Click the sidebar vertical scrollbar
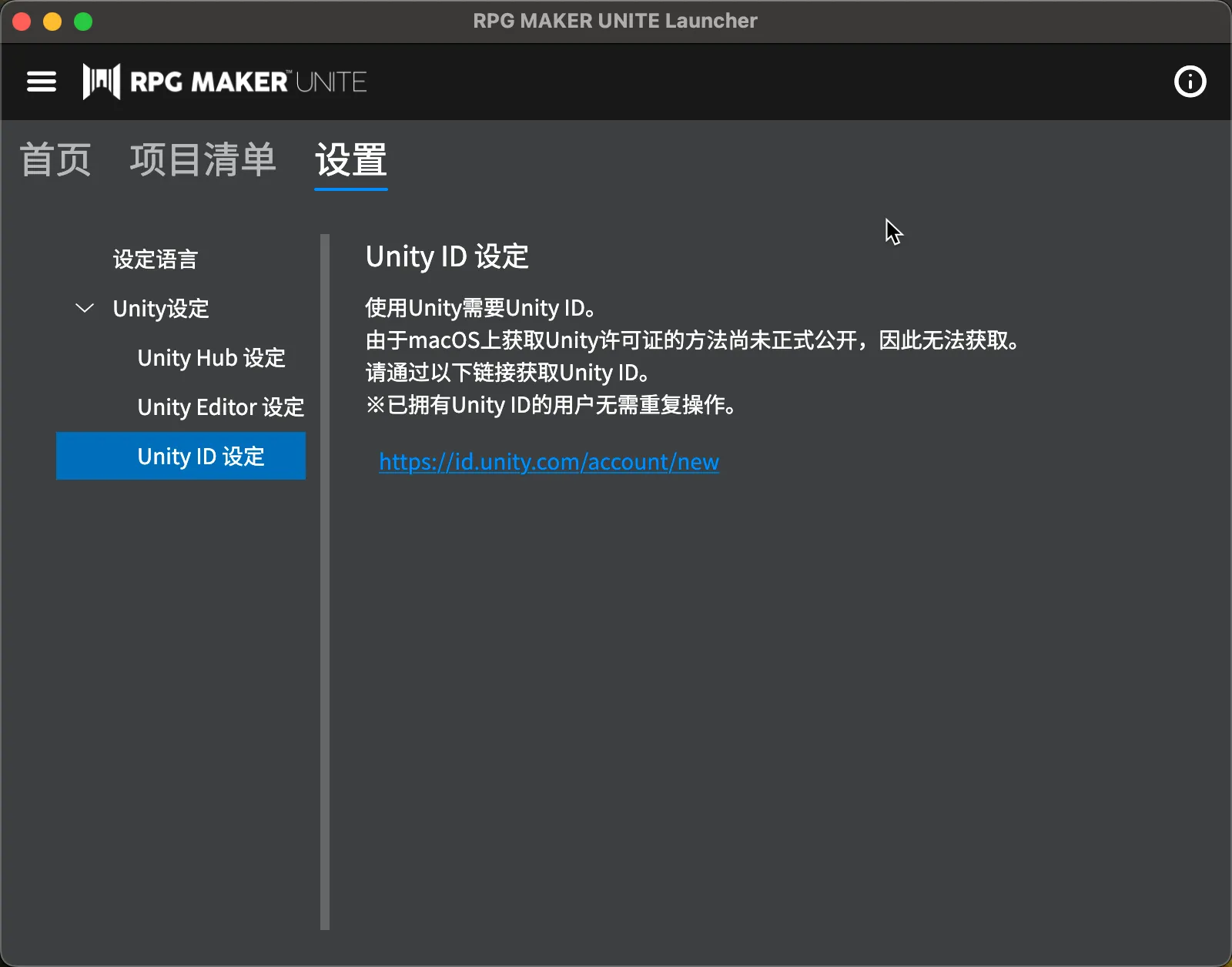 click(325, 582)
